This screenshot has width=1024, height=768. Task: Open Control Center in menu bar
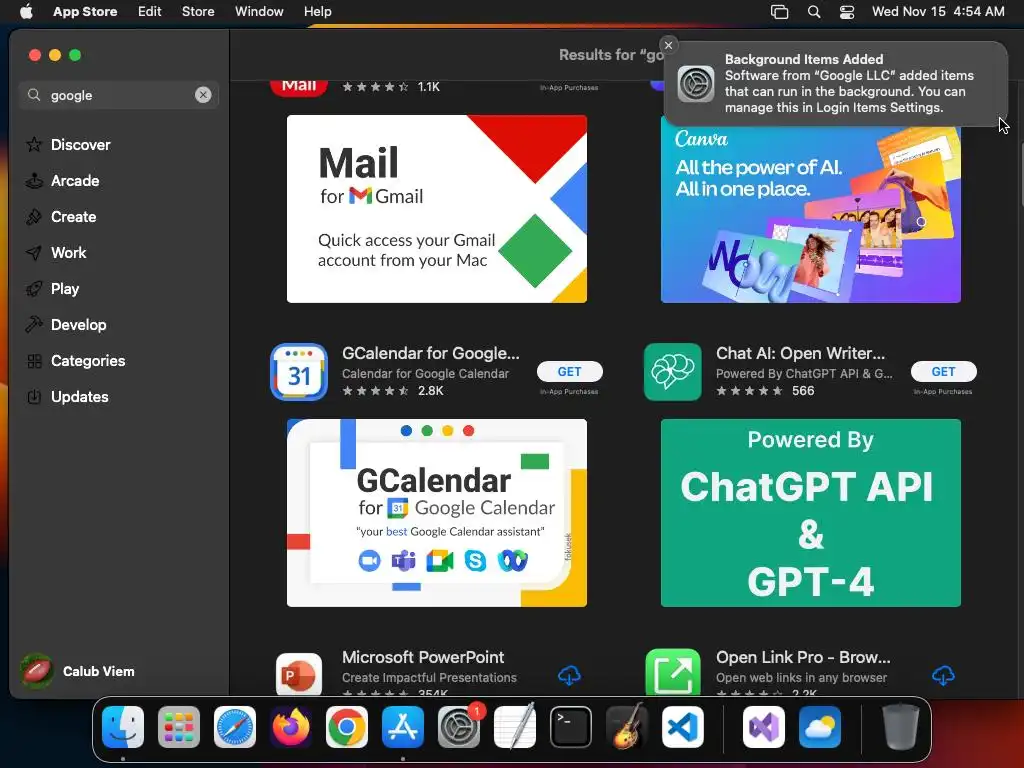[847, 12]
